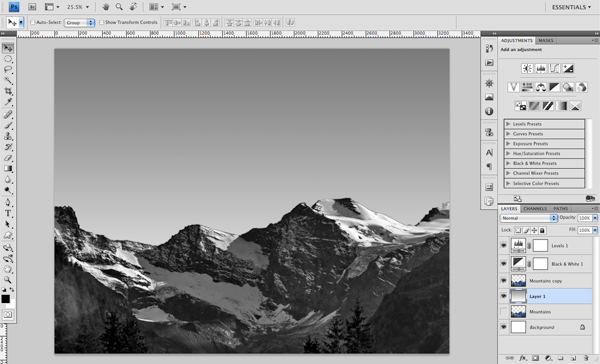Add a Curves adjustment from Adjustments panel

(x=554, y=69)
